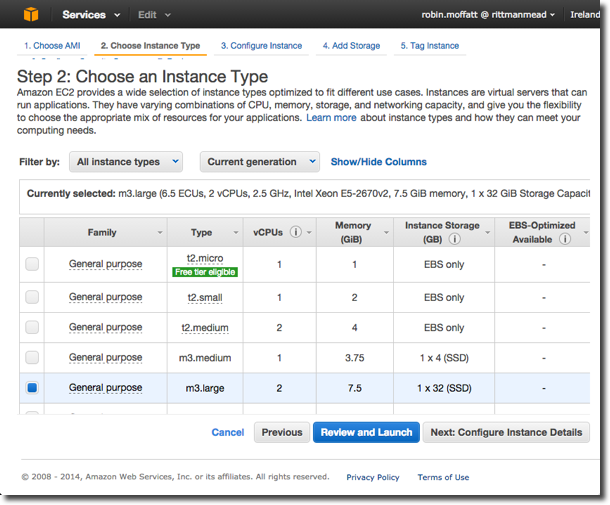Open the Edit menu in the header
Viewport: 610px width, 505px height.
[153, 15]
